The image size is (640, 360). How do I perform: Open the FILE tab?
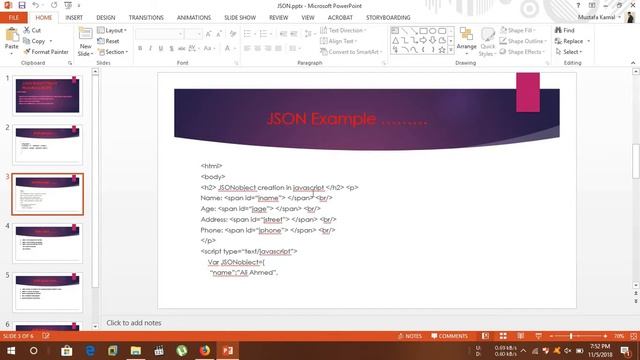13,18
